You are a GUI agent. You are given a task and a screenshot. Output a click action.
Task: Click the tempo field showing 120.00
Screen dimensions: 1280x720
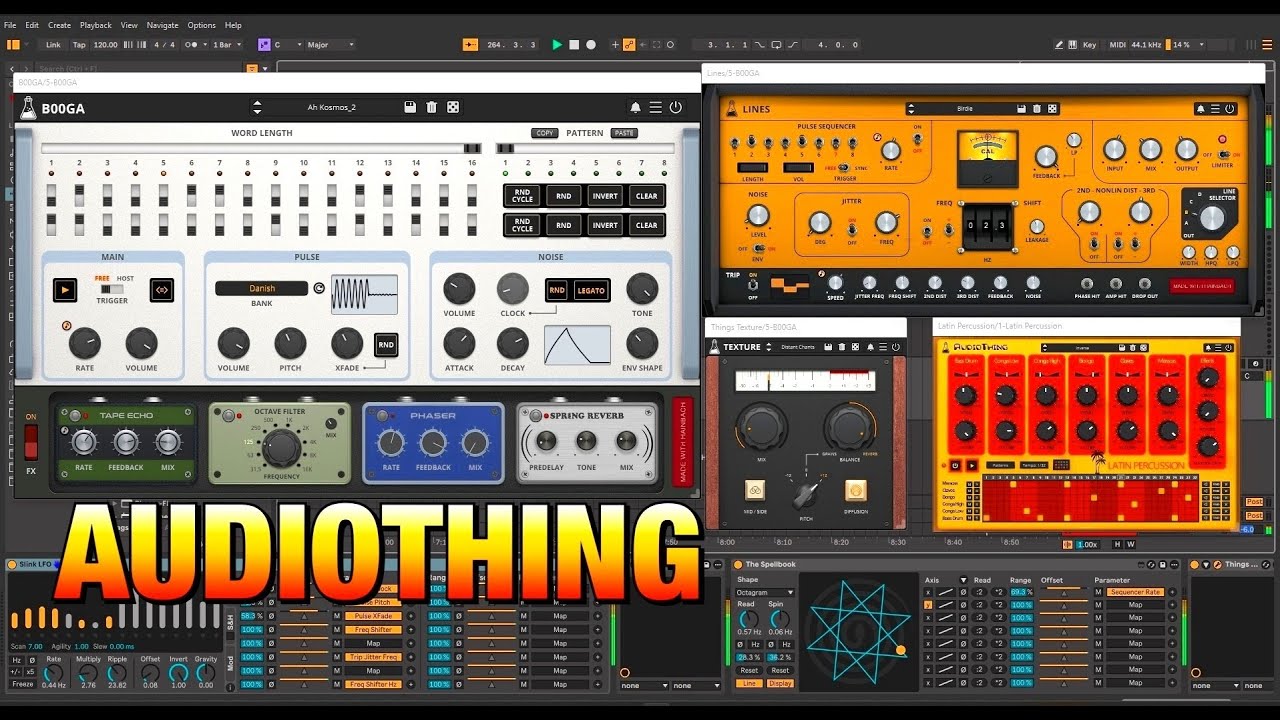pyautogui.click(x=105, y=45)
